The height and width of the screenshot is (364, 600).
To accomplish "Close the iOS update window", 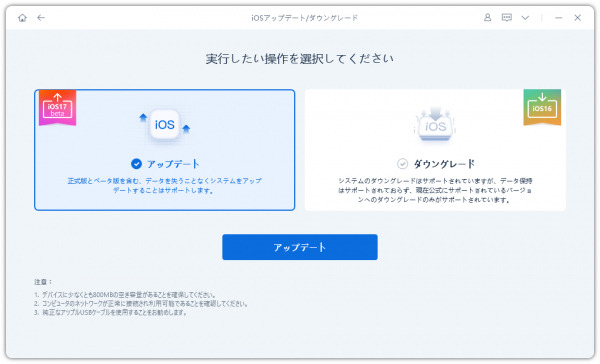I will pos(577,18).
